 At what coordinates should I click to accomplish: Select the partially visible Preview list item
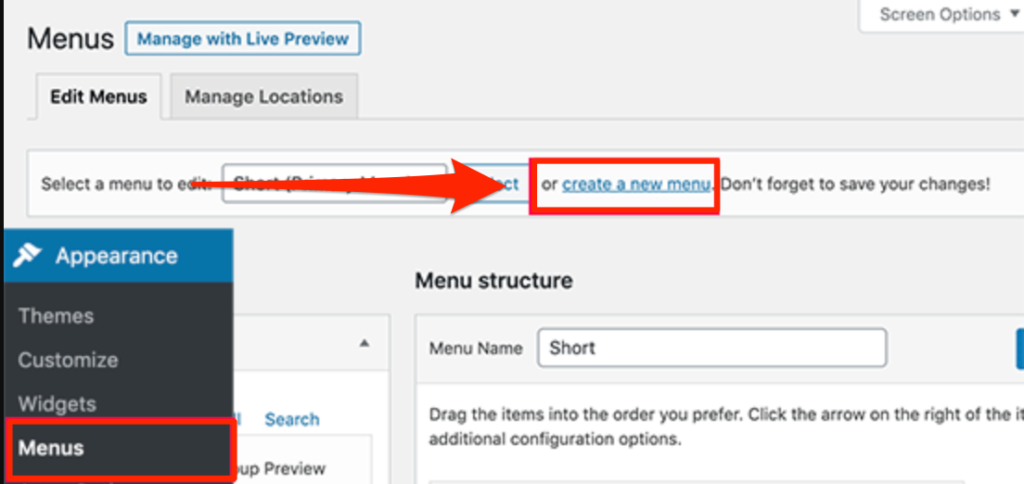coord(279,469)
